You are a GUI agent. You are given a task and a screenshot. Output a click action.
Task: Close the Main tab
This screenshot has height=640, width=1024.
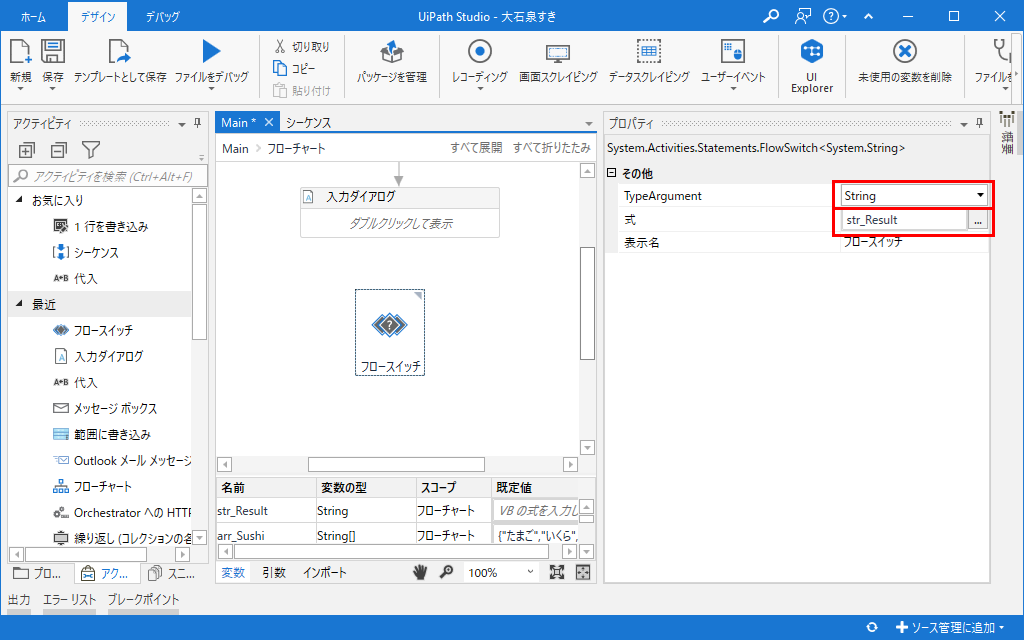(268, 122)
